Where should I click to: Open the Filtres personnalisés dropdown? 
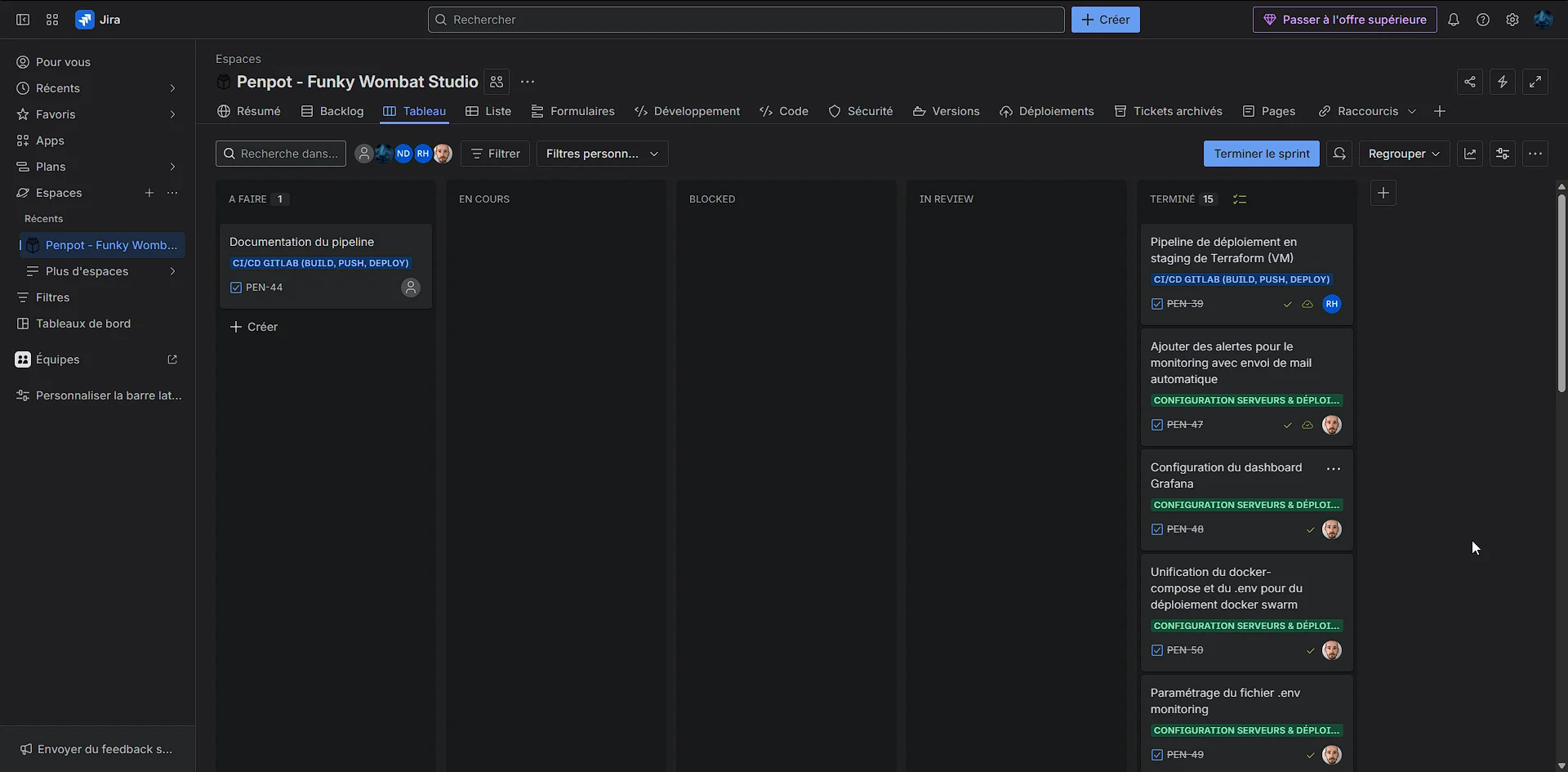click(601, 154)
